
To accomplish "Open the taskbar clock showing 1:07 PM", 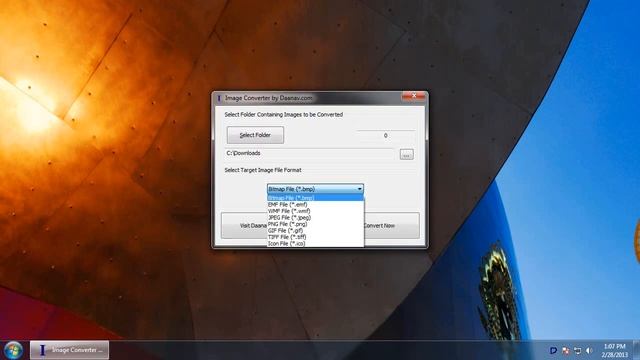I will [x=614, y=351].
